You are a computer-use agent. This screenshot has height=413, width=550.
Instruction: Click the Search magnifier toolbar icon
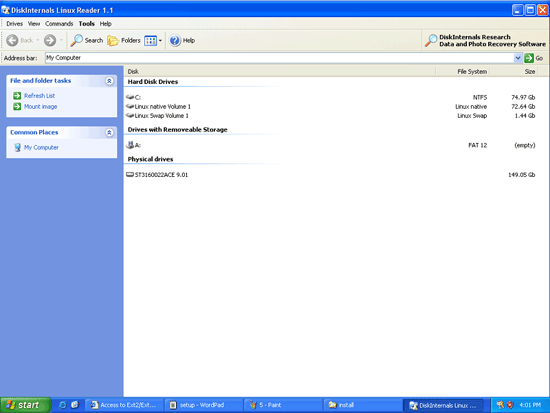pos(76,40)
